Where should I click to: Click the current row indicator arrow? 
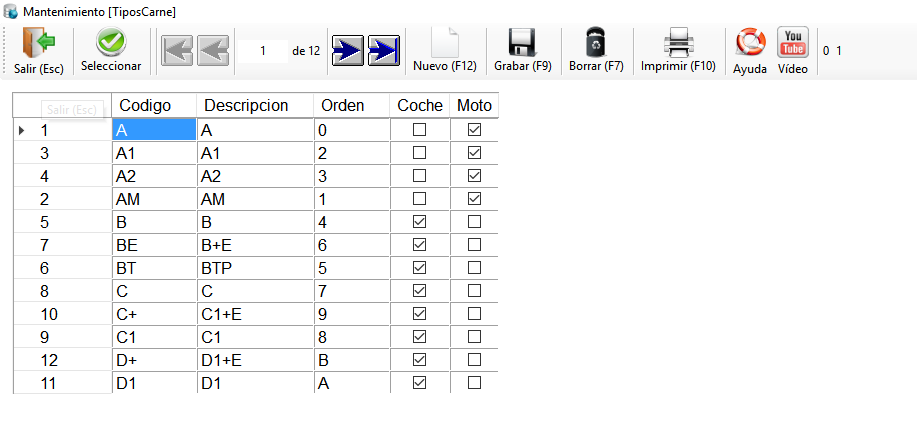click(22, 130)
